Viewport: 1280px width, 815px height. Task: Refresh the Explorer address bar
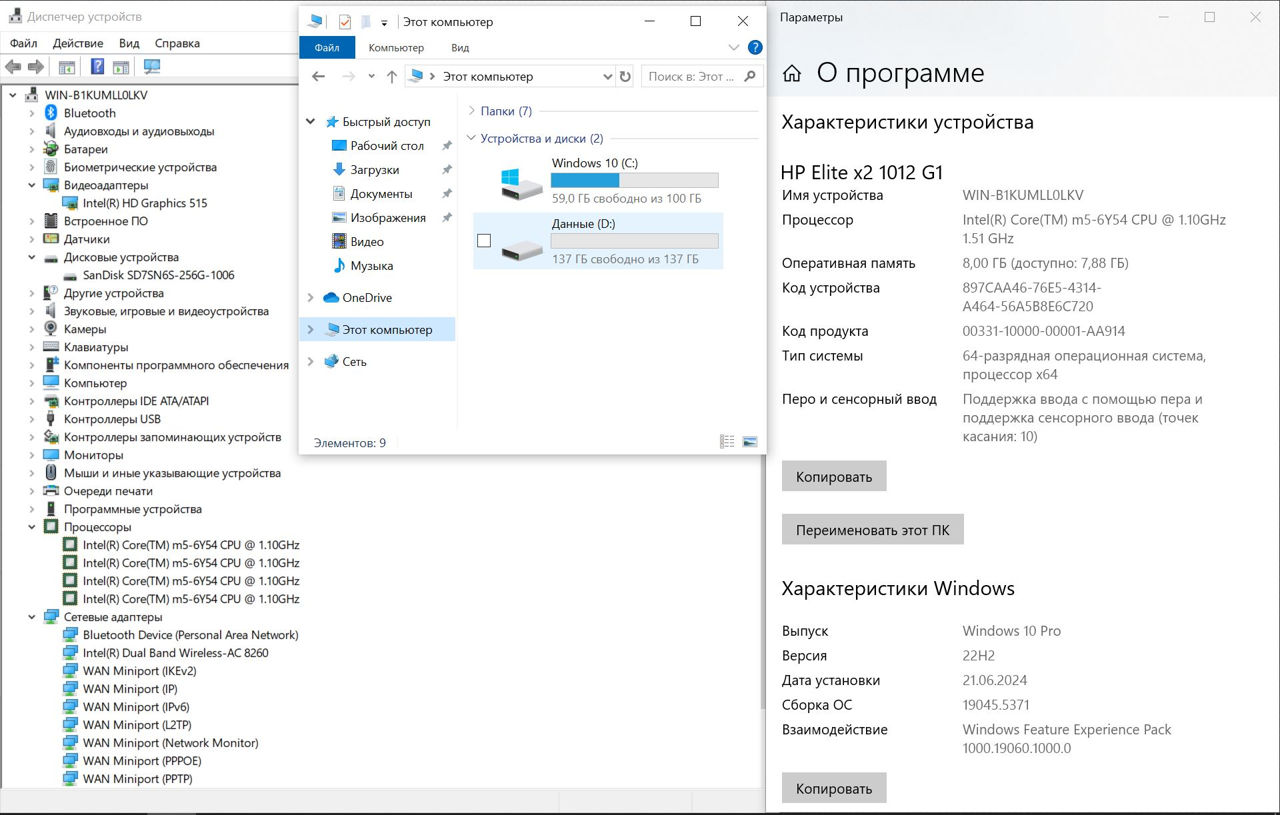625,76
